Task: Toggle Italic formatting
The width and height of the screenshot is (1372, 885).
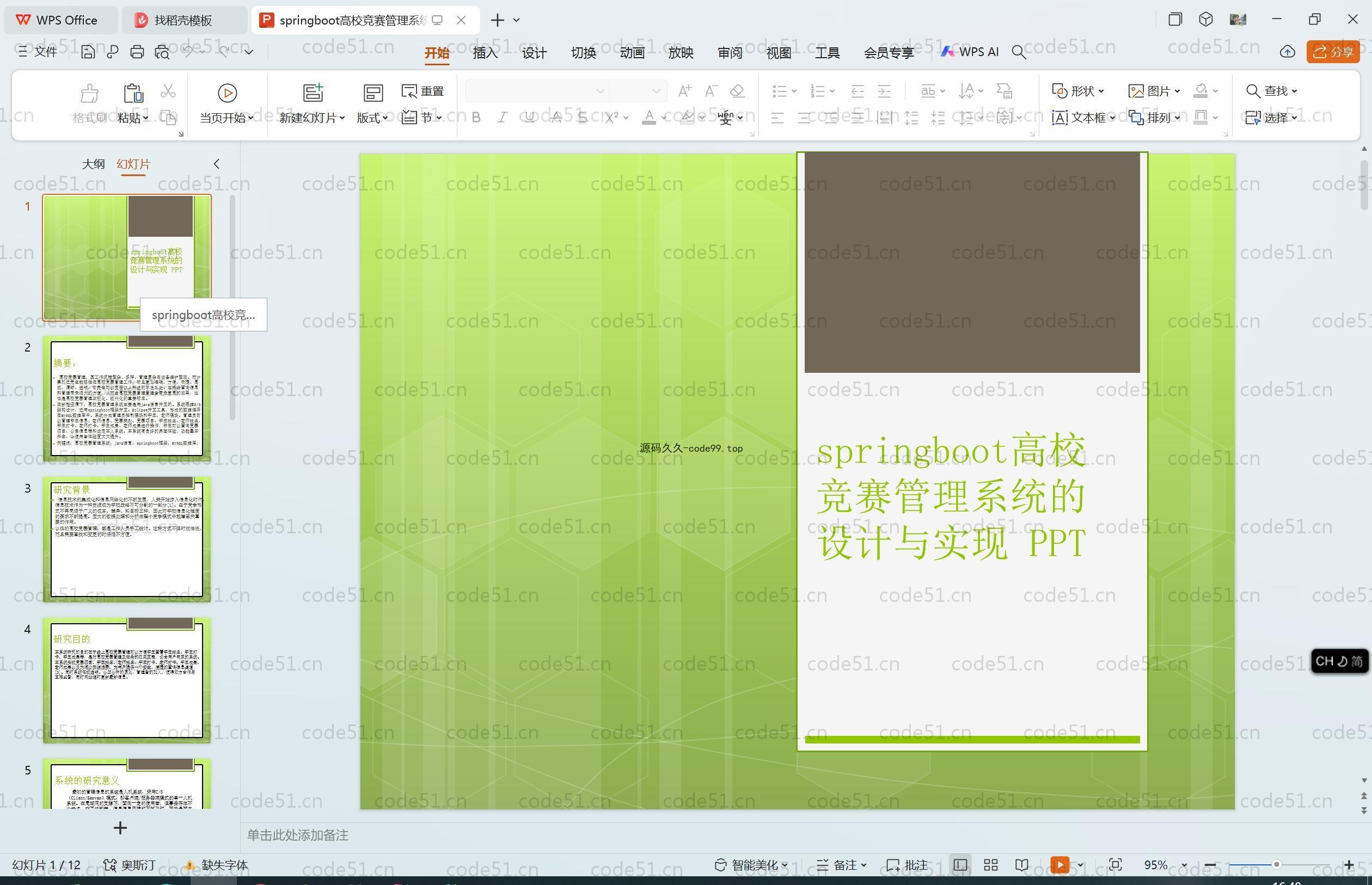Action: (x=503, y=118)
